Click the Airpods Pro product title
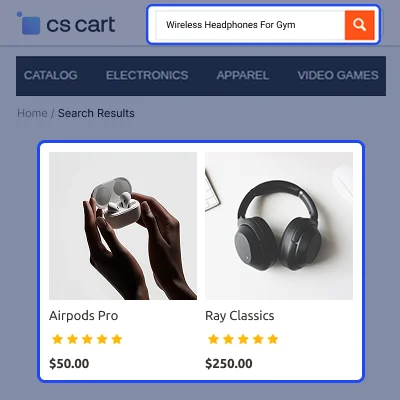The height and width of the screenshot is (400, 400). coord(84,316)
